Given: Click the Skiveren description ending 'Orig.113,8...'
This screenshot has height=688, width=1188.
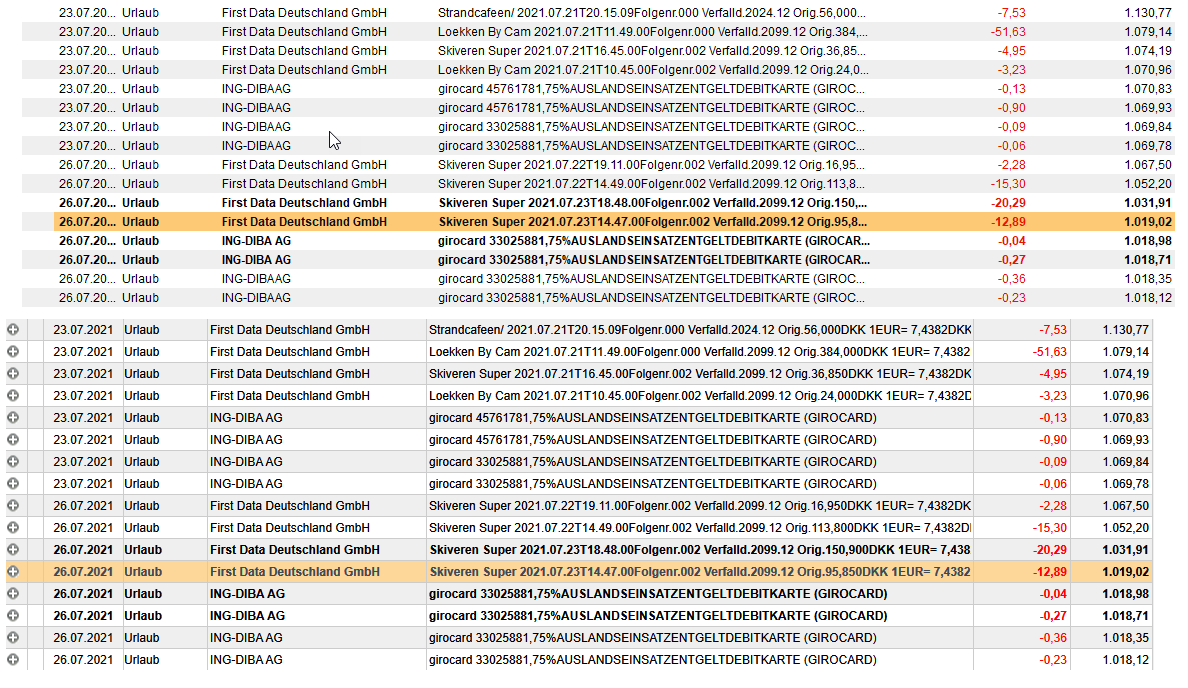Looking at the screenshot, I should (x=651, y=183).
